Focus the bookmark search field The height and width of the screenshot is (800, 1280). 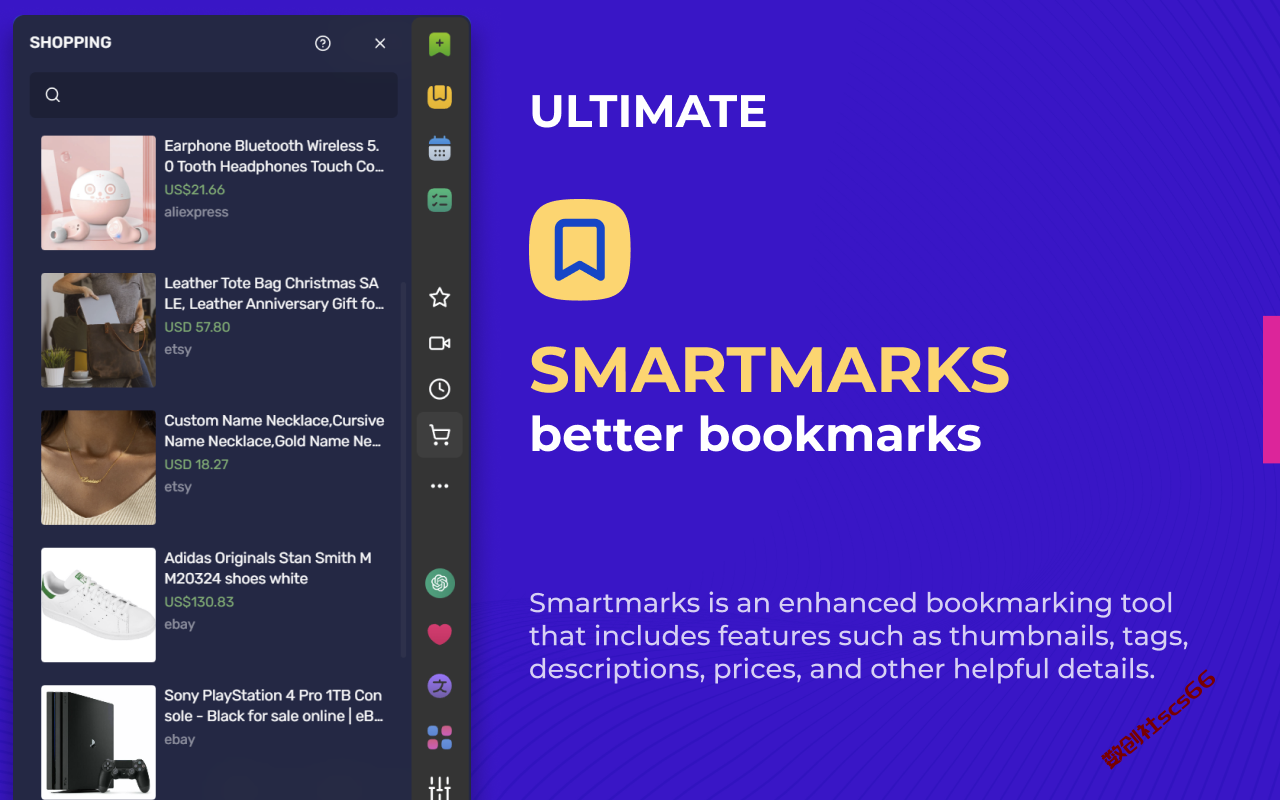coord(214,95)
